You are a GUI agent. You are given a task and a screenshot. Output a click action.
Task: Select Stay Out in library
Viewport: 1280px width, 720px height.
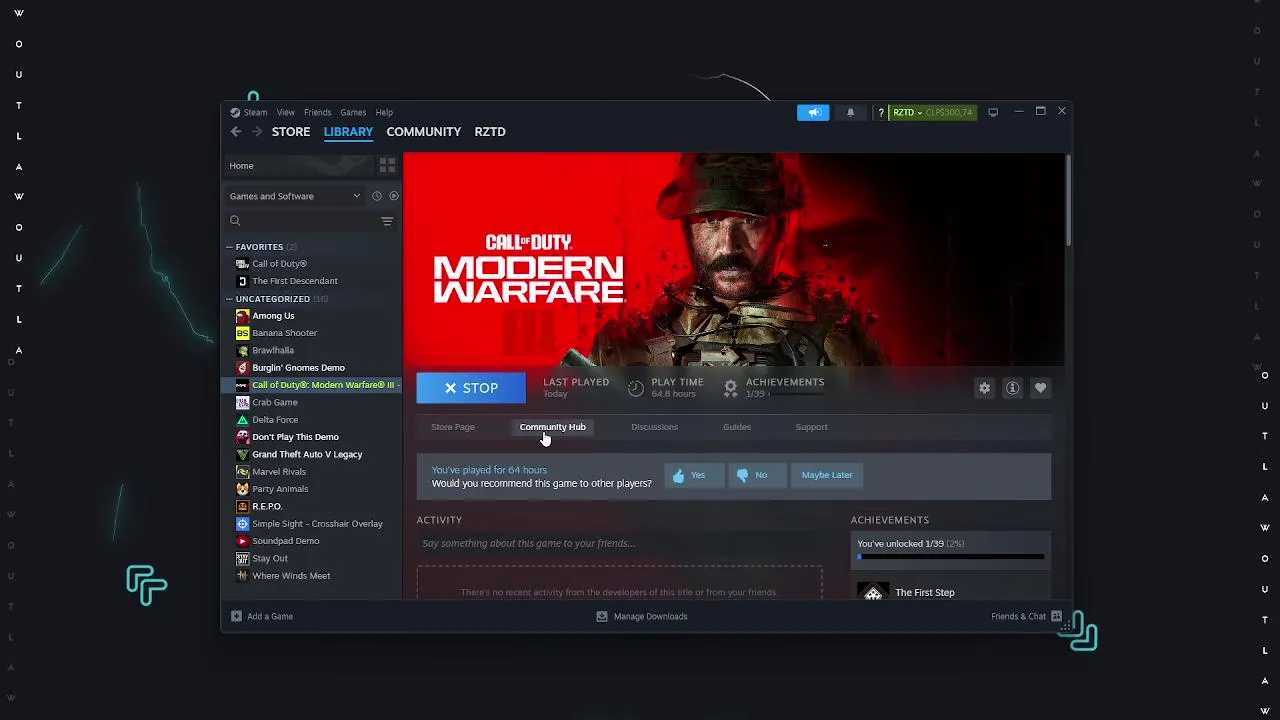270,559
